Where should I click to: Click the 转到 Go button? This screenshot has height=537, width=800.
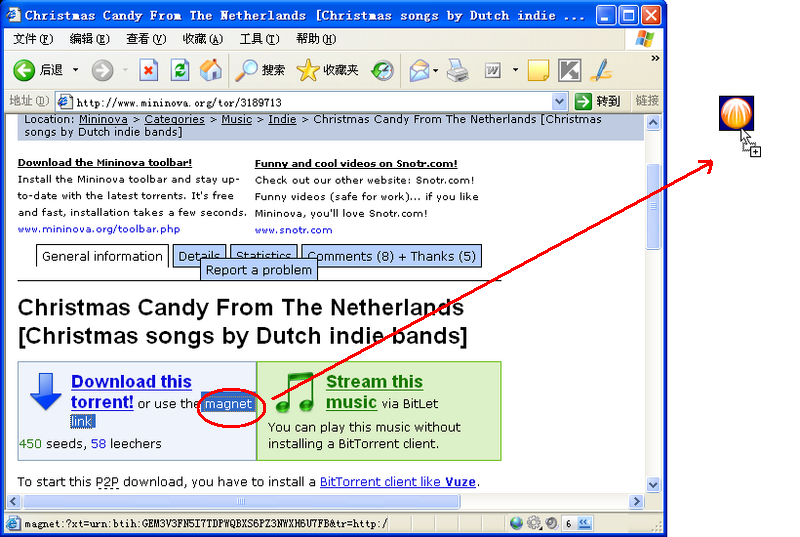click(597, 101)
